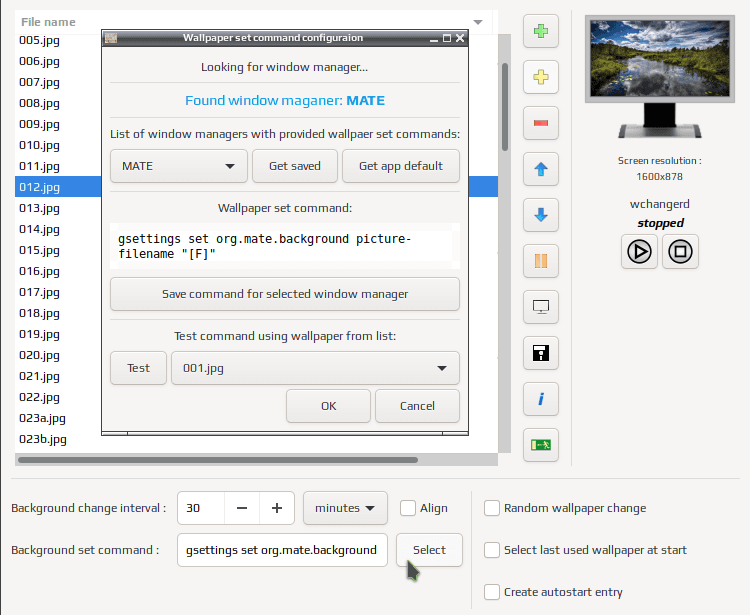Click the monitor set wallpaper icon
This screenshot has width=750, height=615.
click(540, 307)
